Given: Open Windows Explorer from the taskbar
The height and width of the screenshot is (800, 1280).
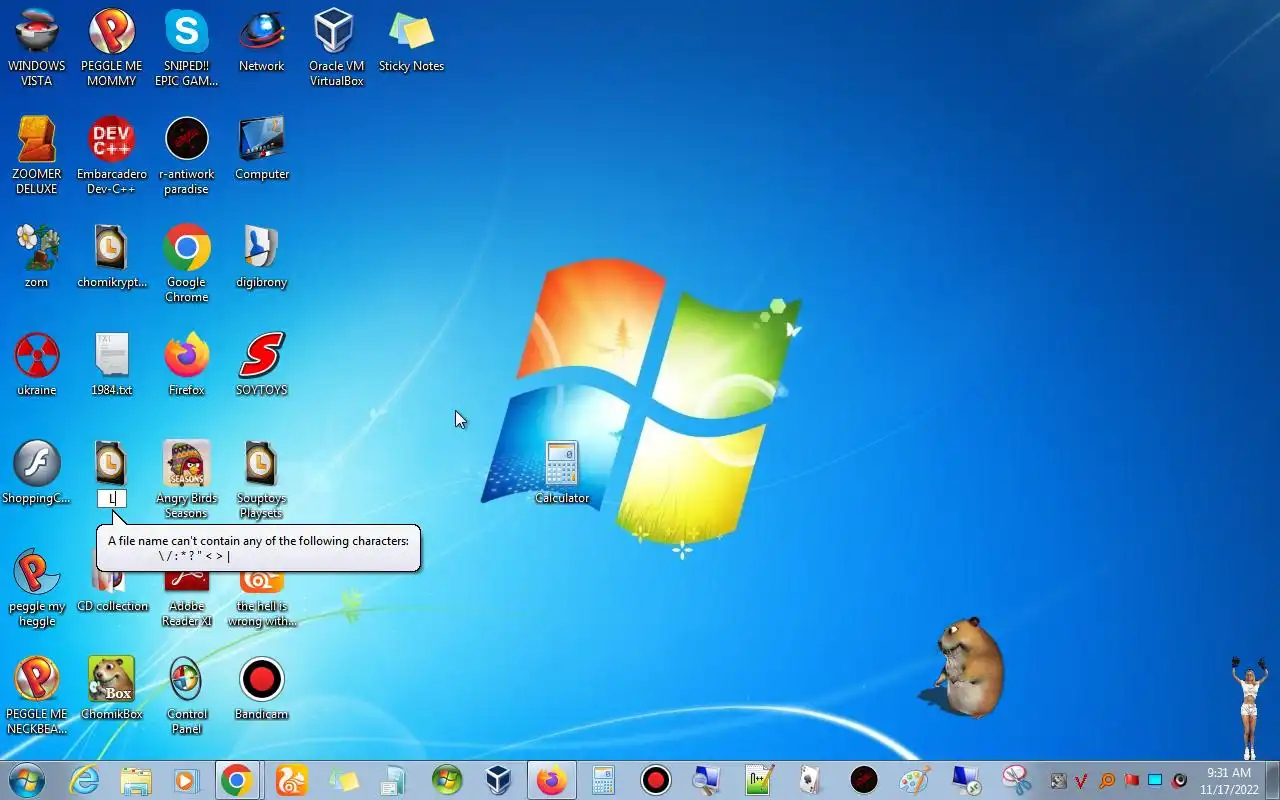Looking at the screenshot, I should [x=136, y=780].
